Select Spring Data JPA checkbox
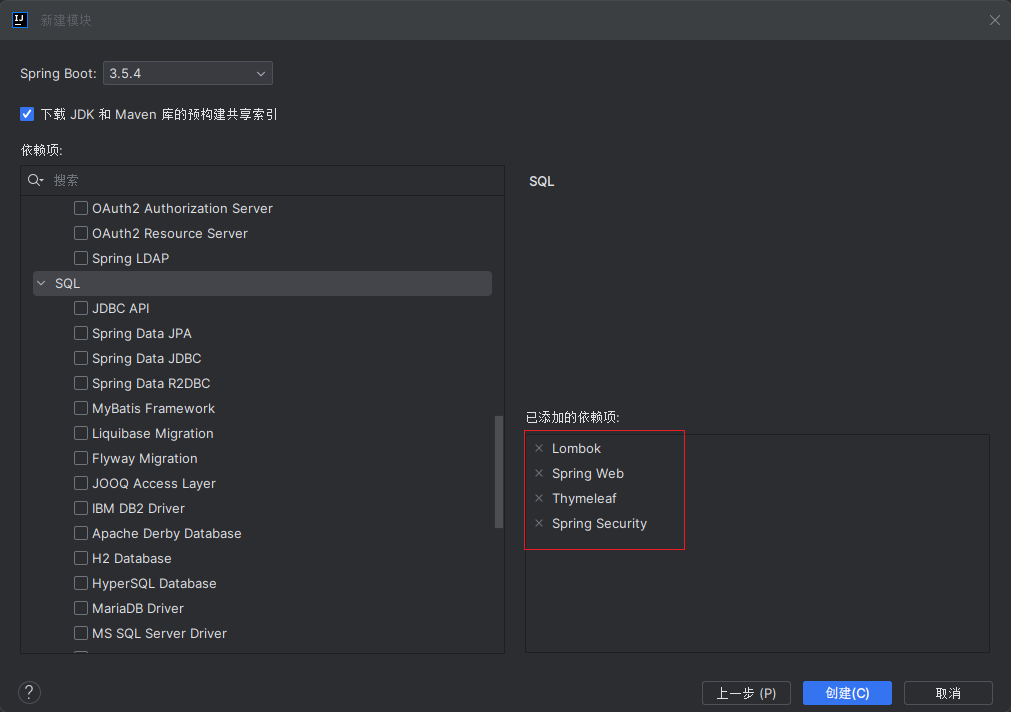This screenshot has width=1011, height=712. 81,333
